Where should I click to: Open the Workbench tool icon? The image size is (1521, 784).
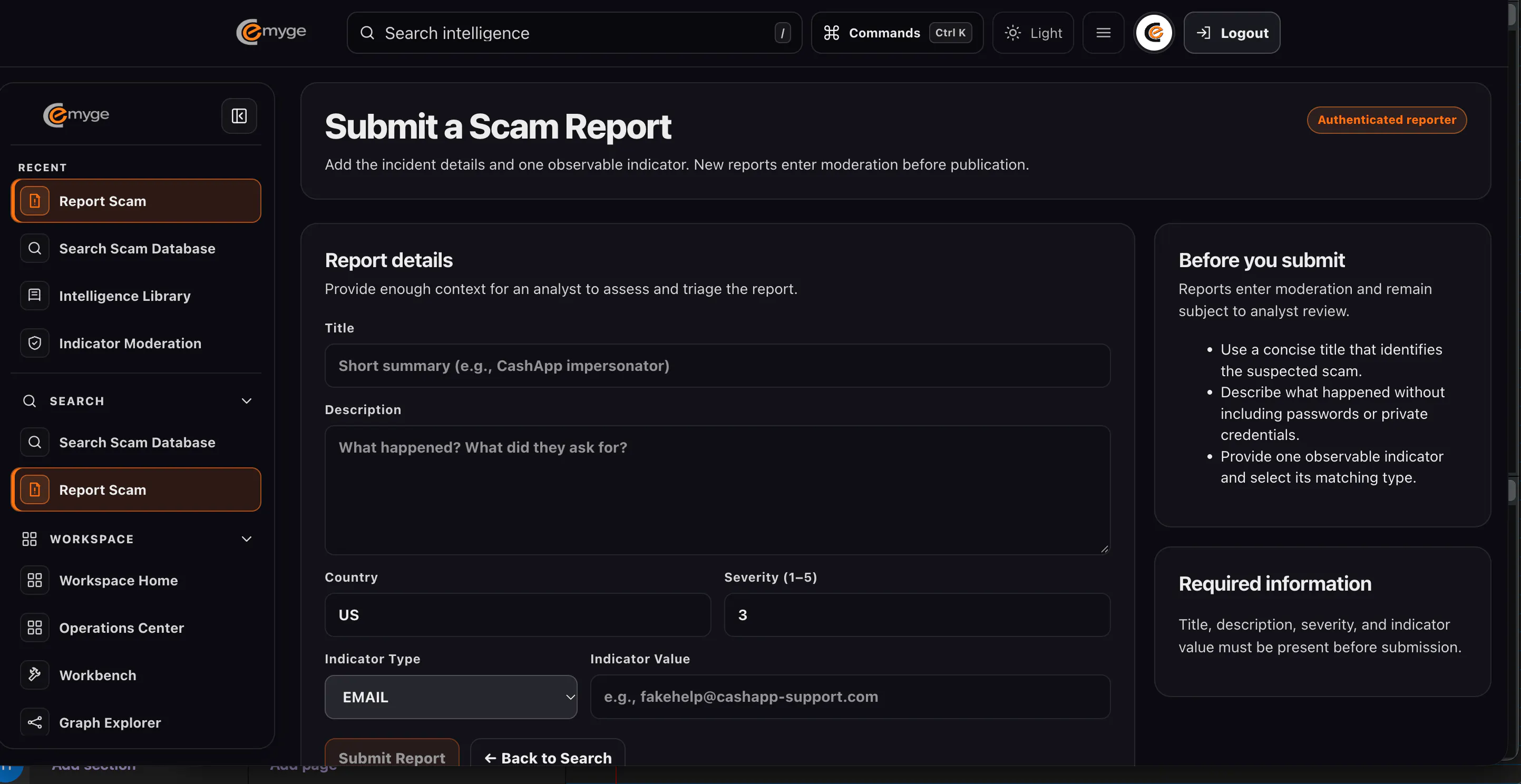tap(35, 675)
